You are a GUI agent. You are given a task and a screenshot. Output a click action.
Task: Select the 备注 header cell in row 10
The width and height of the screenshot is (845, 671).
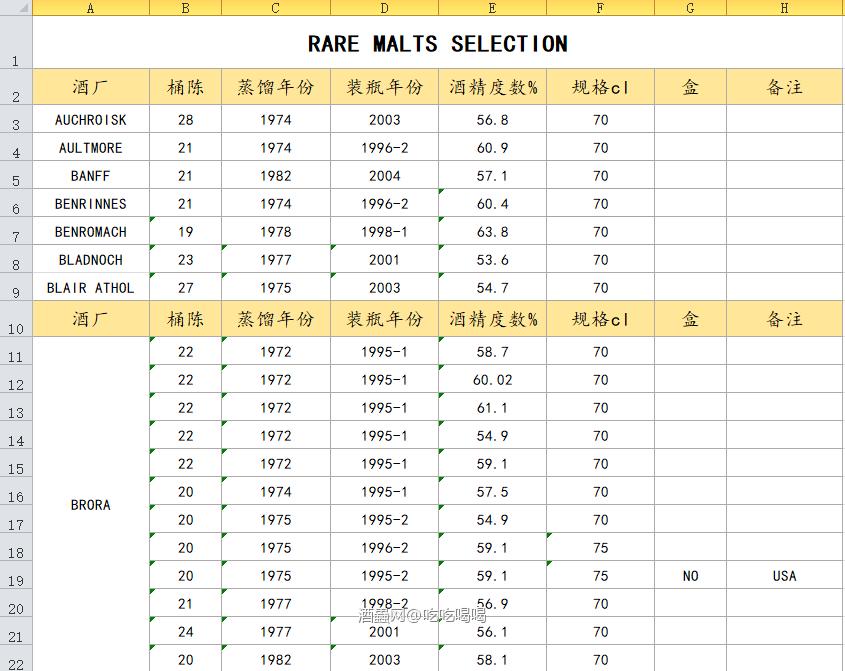[783, 319]
